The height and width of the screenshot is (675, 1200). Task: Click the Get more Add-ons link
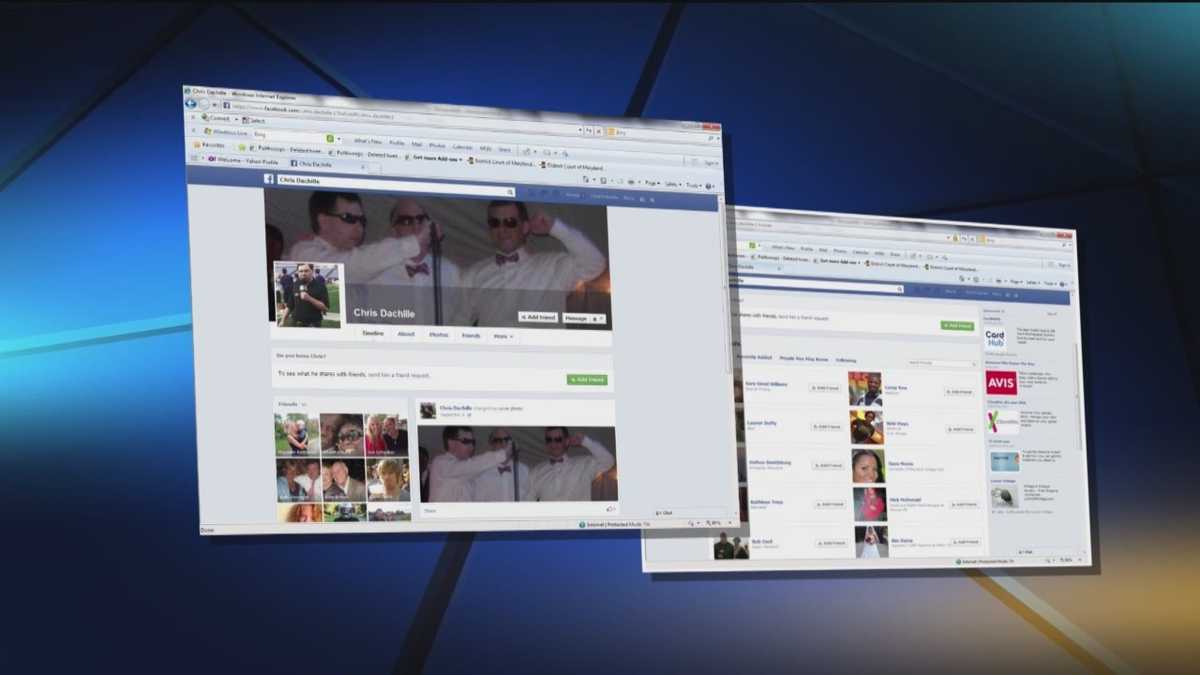coord(436,156)
